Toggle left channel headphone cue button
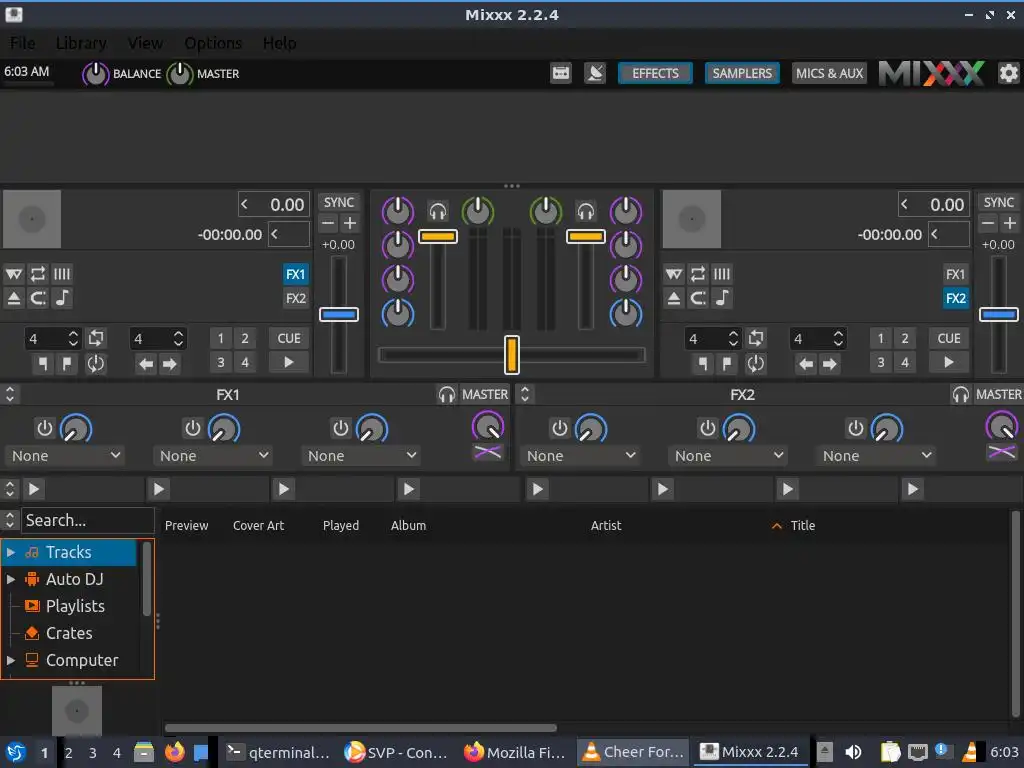Viewport: 1024px width, 768px height. [438, 211]
